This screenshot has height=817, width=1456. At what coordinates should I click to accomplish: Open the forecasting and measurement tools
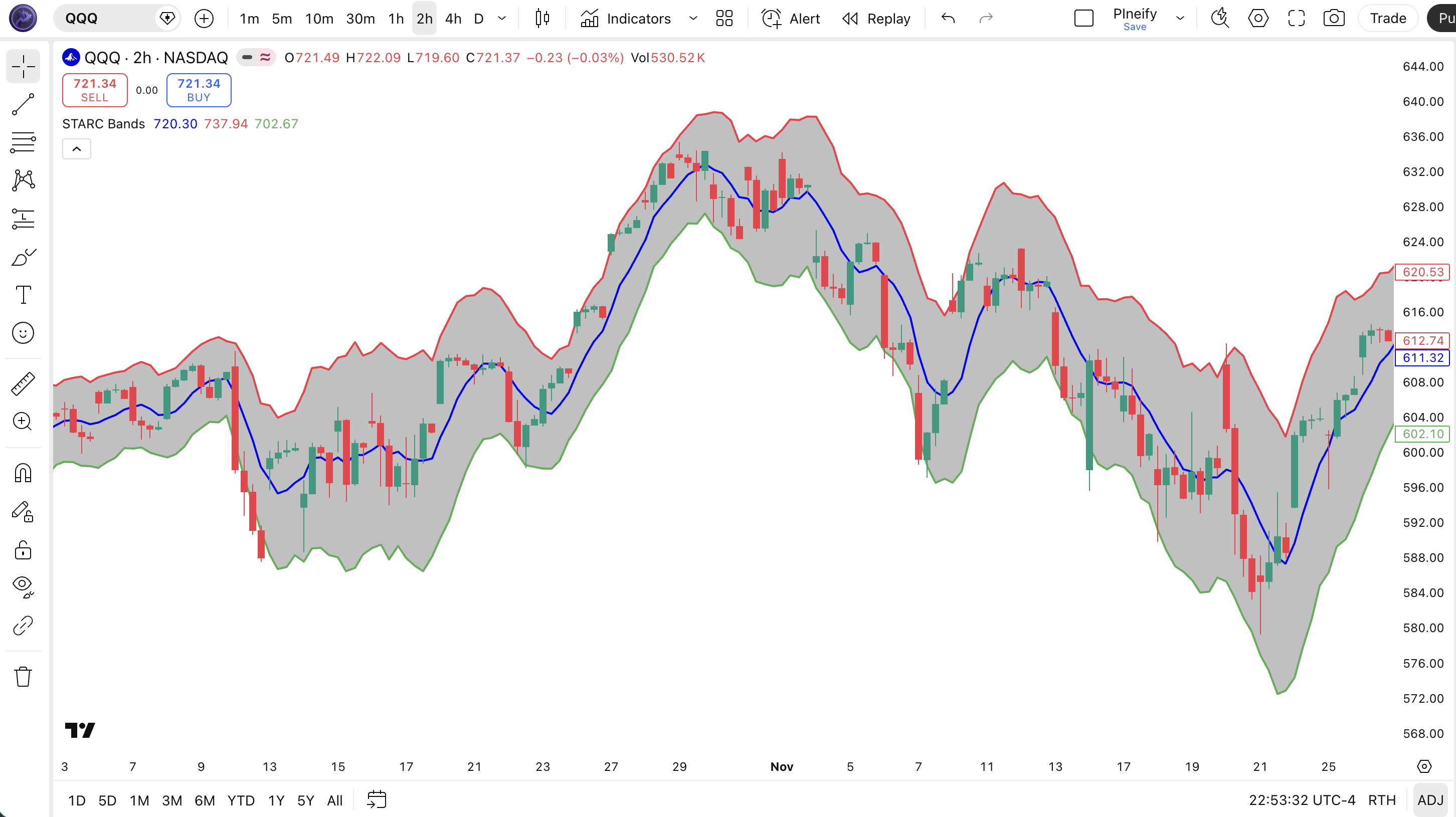23,219
